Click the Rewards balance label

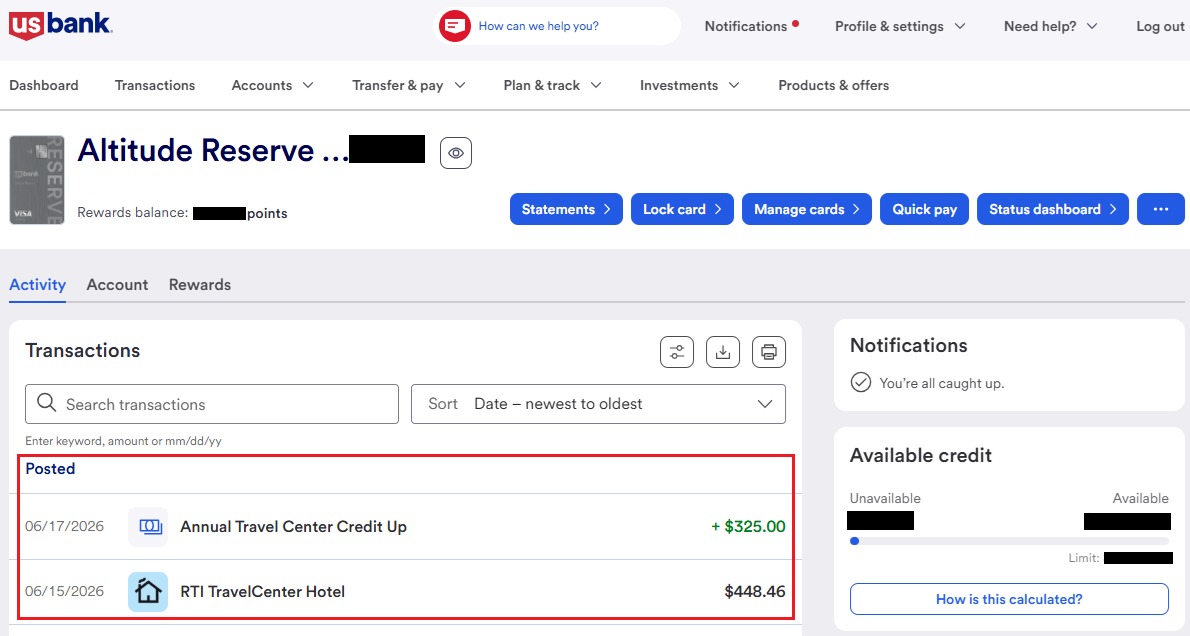pyautogui.click(x=133, y=213)
